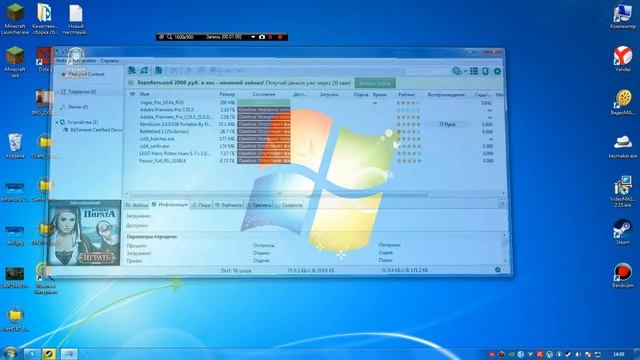The height and width of the screenshot is (360, 640).
Task: Switch to the Информация tab
Action: 169,204
